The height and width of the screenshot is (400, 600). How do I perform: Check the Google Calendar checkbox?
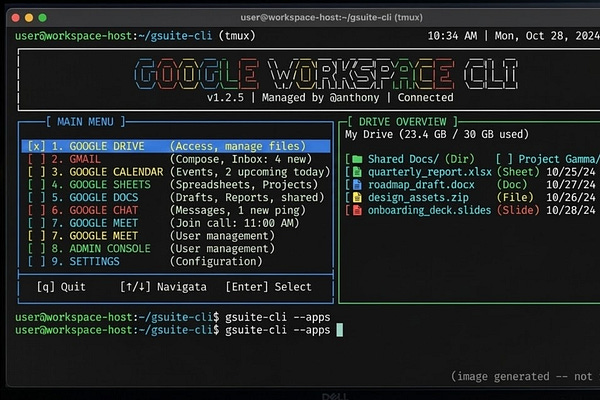point(36,172)
